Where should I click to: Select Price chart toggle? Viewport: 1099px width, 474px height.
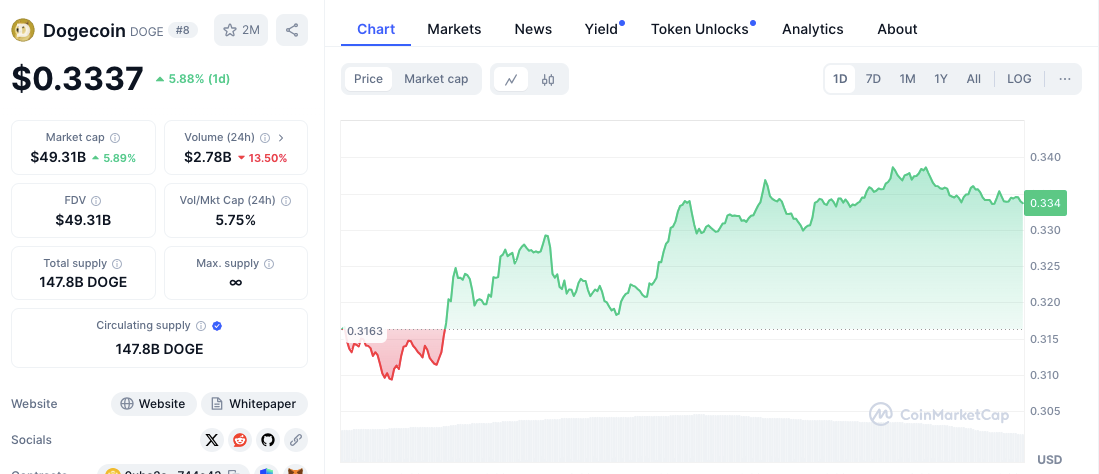369,79
